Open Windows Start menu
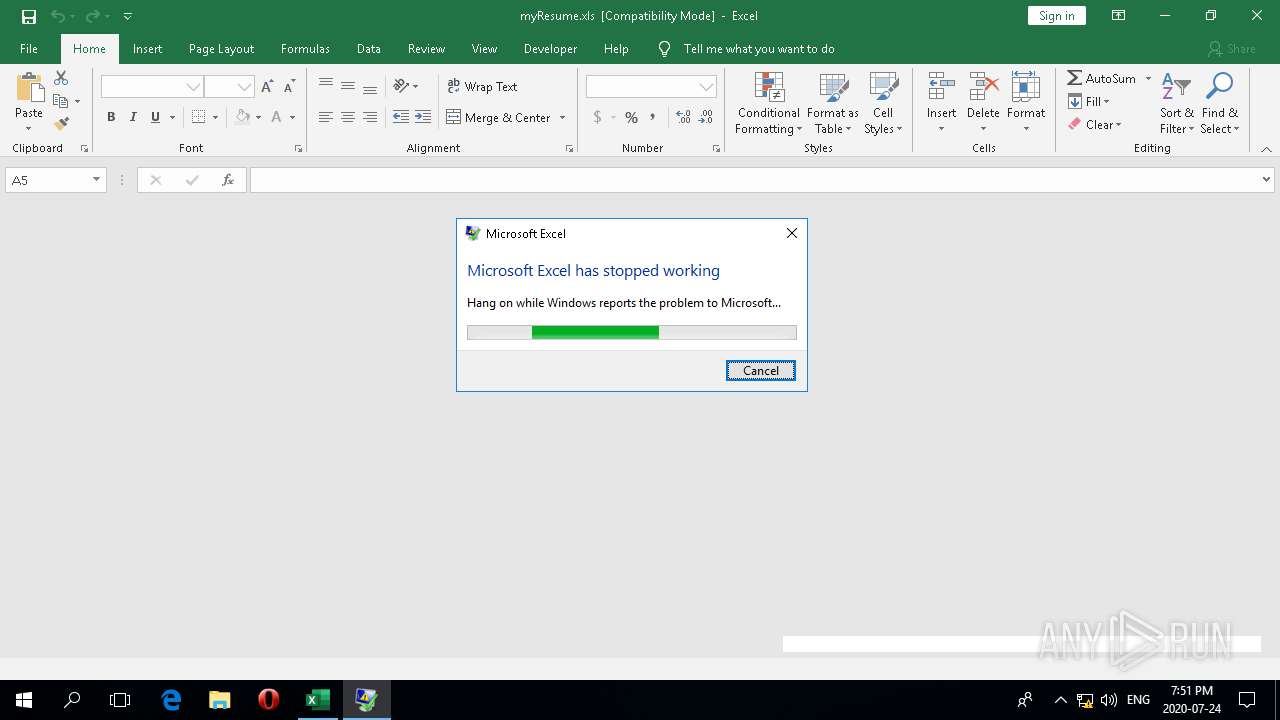This screenshot has height=720, width=1280. click(x=24, y=700)
